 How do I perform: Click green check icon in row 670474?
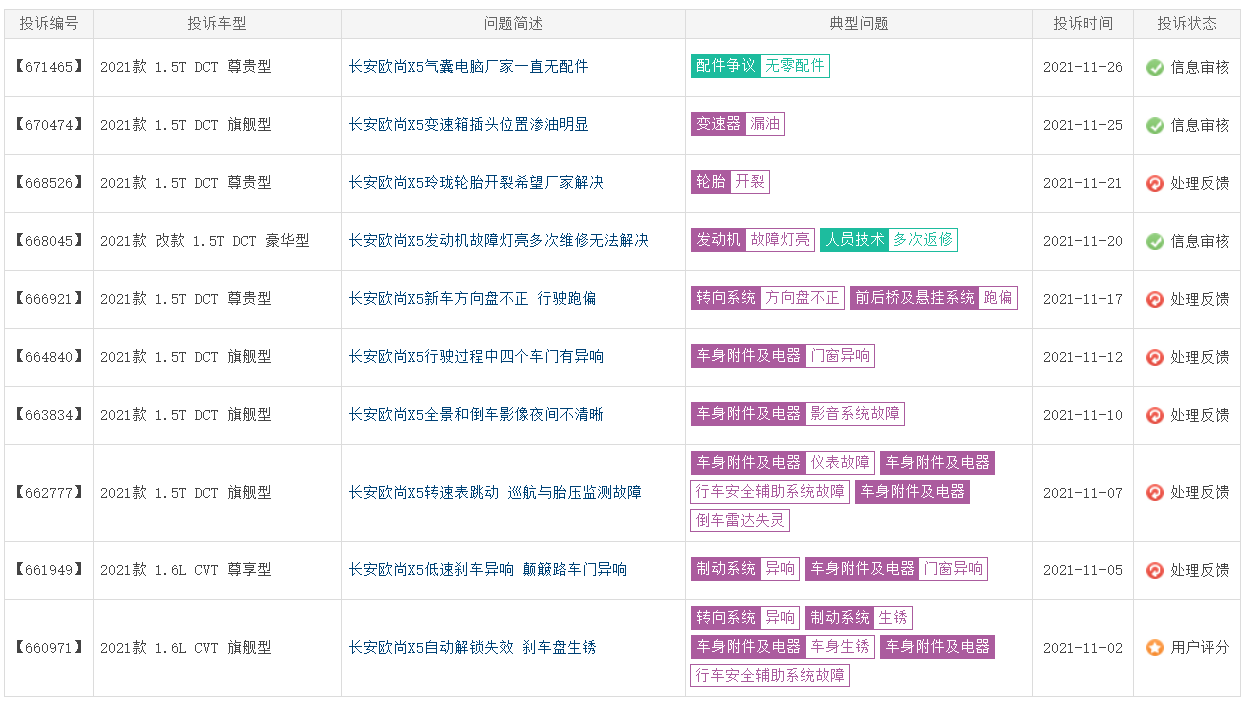pos(1155,125)
